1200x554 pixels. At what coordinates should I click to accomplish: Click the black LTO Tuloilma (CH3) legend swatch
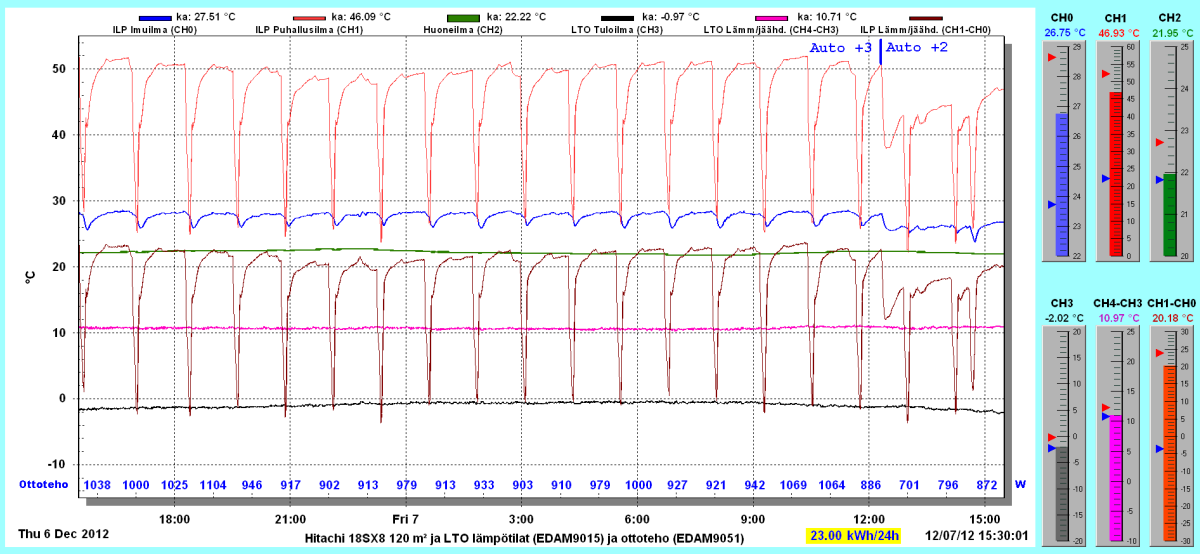[616, 18]
